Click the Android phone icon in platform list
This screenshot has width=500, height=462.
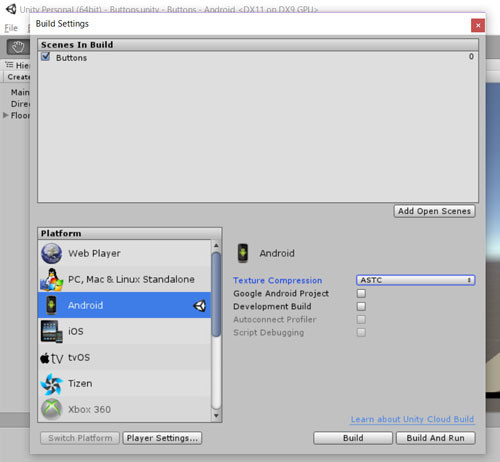click(51, 305)
